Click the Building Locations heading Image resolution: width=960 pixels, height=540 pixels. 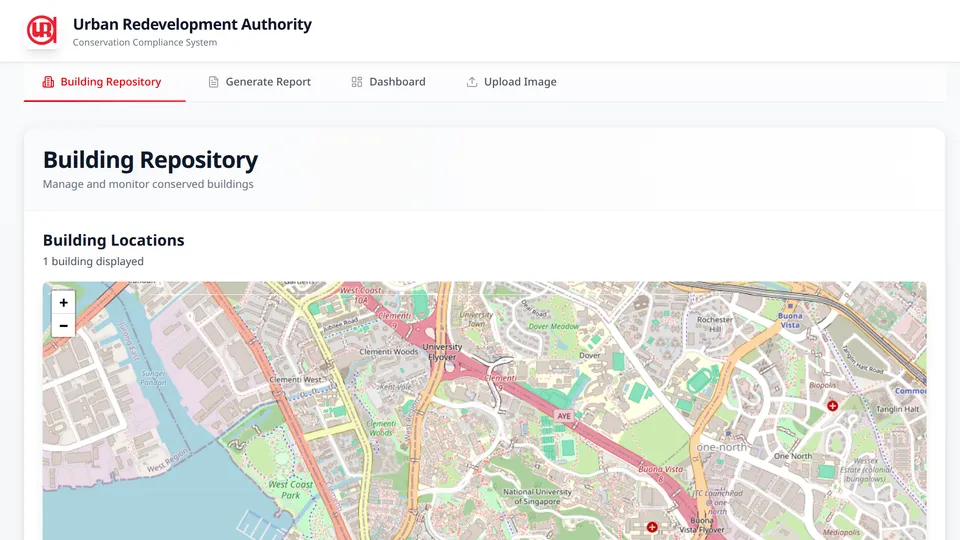[x=113, y=240]
